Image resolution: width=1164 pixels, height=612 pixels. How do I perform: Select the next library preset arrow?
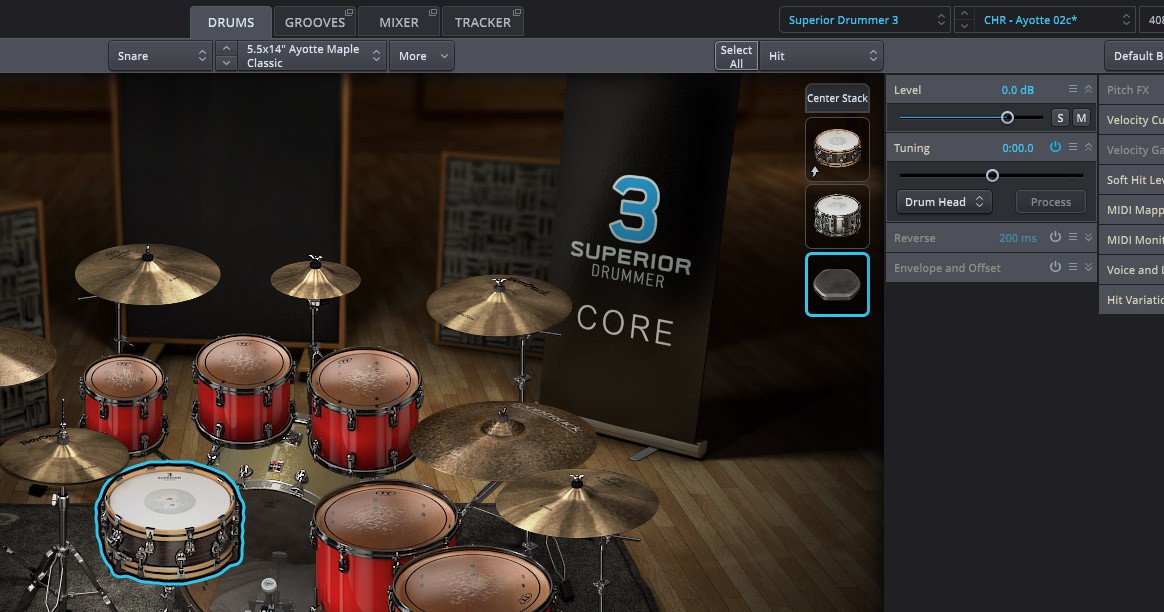(x=964, y=26)
